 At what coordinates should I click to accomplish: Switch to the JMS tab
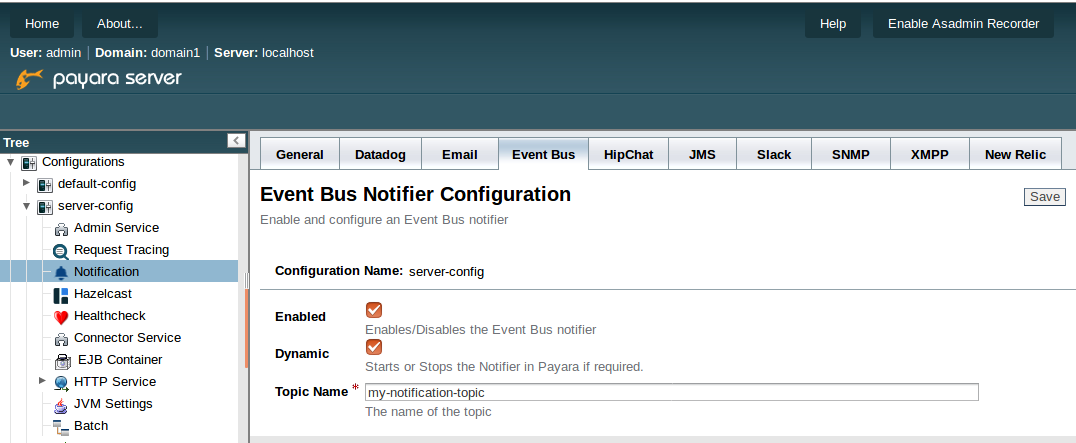coord(702,154)
